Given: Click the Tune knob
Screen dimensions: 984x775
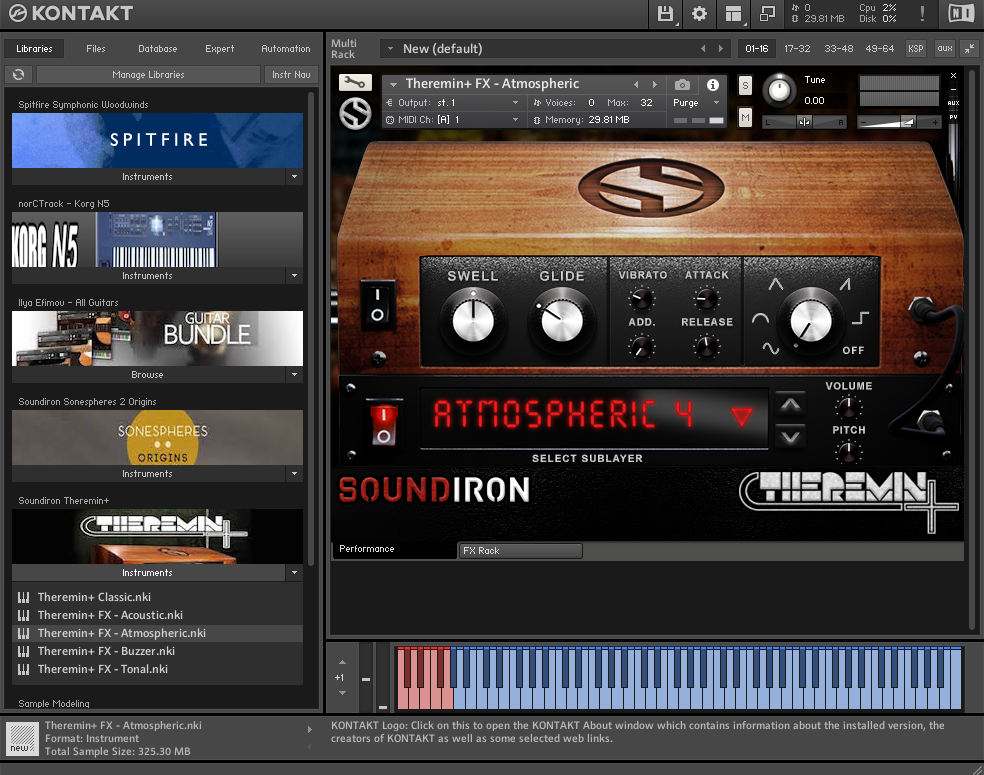Looking at the screenshot, I should (779, 90).
